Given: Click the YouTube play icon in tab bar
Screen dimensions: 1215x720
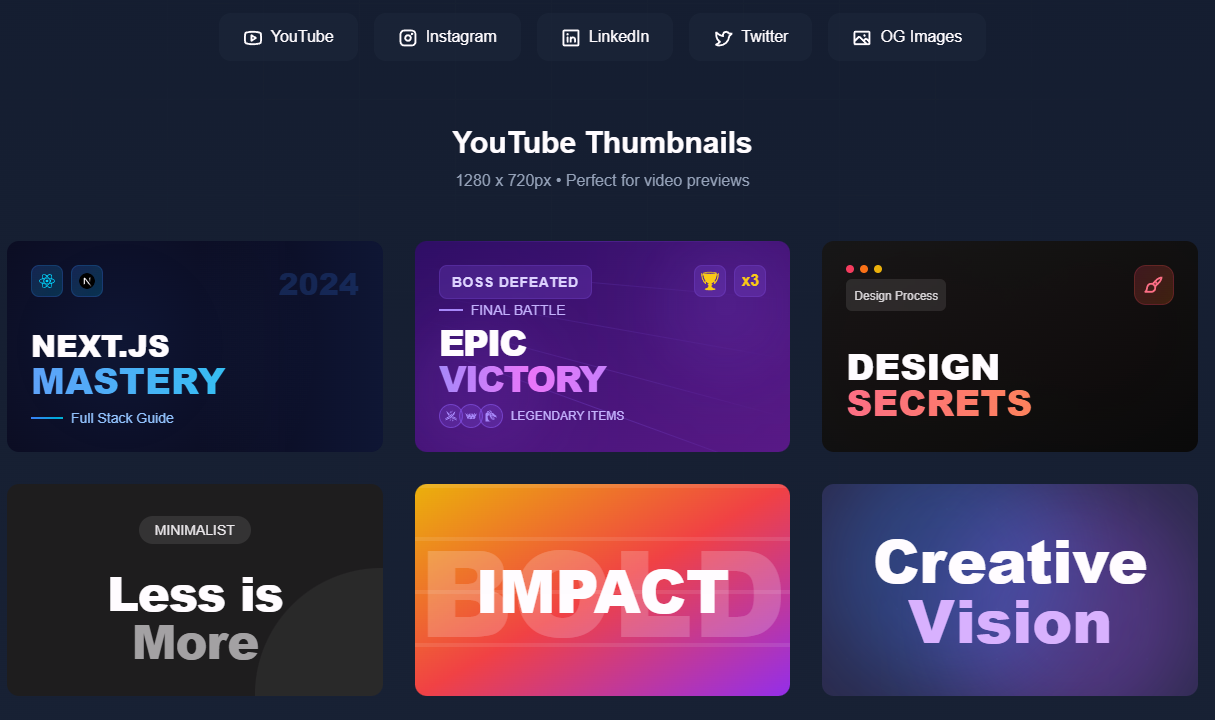Looking at the screenshot, I should 252,38.
